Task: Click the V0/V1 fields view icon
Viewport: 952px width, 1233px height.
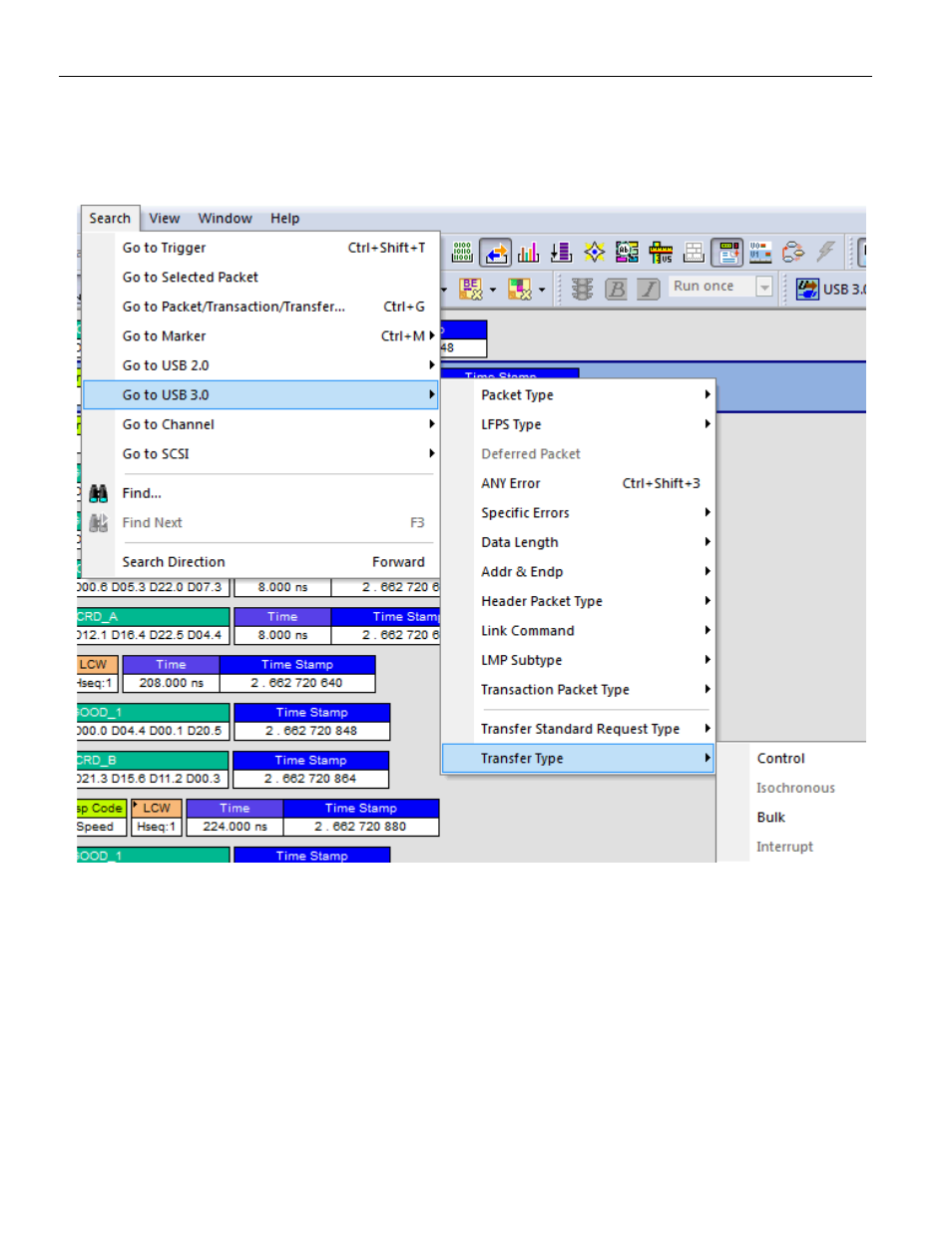Action: click(760, 252)
